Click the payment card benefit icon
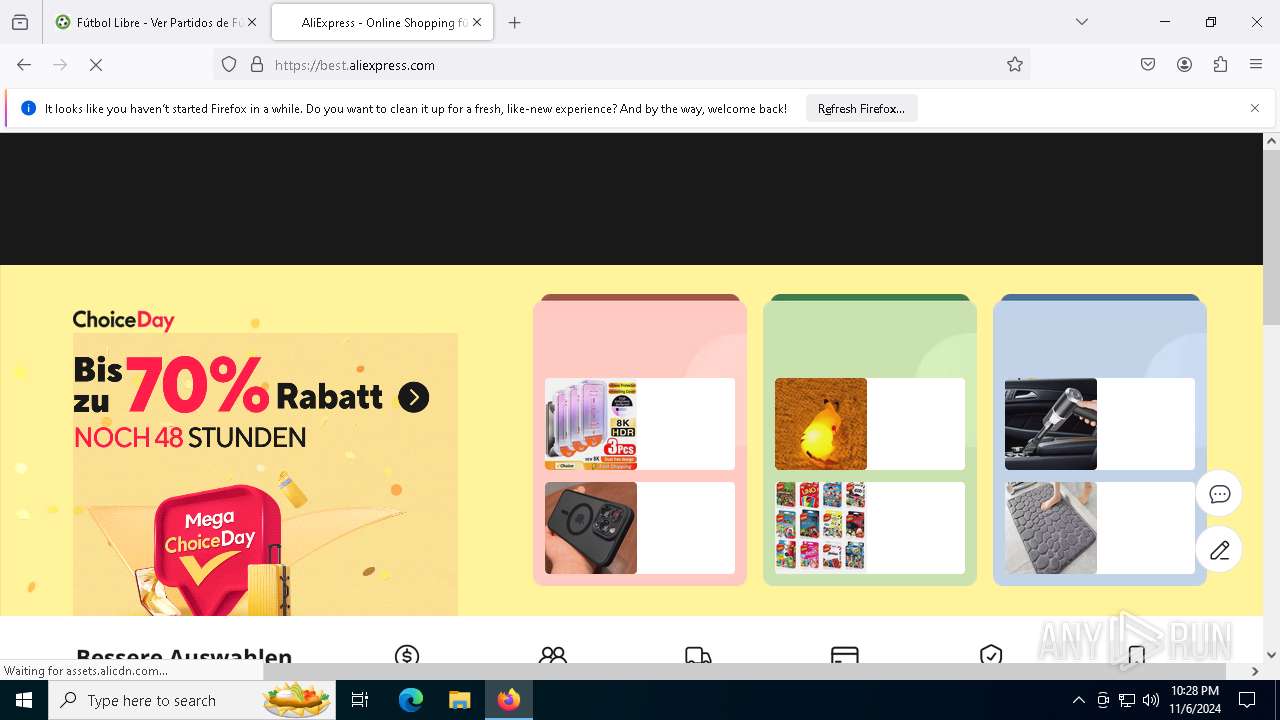This screenshot has height=720, width=1280. 845,655
